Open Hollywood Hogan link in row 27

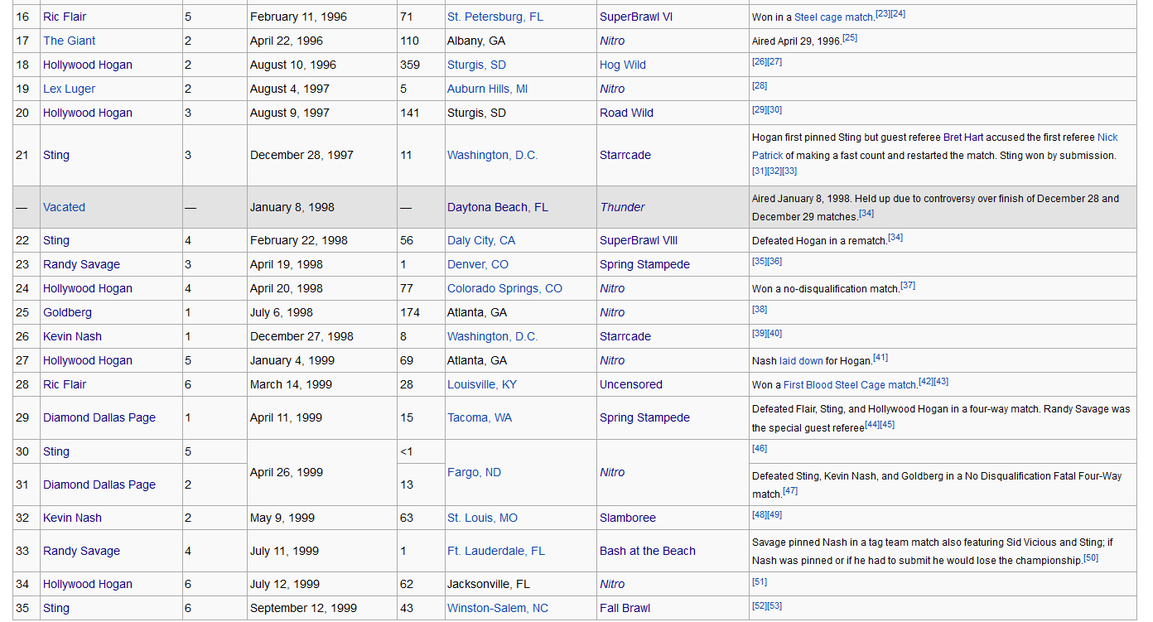tap(88, 360)
